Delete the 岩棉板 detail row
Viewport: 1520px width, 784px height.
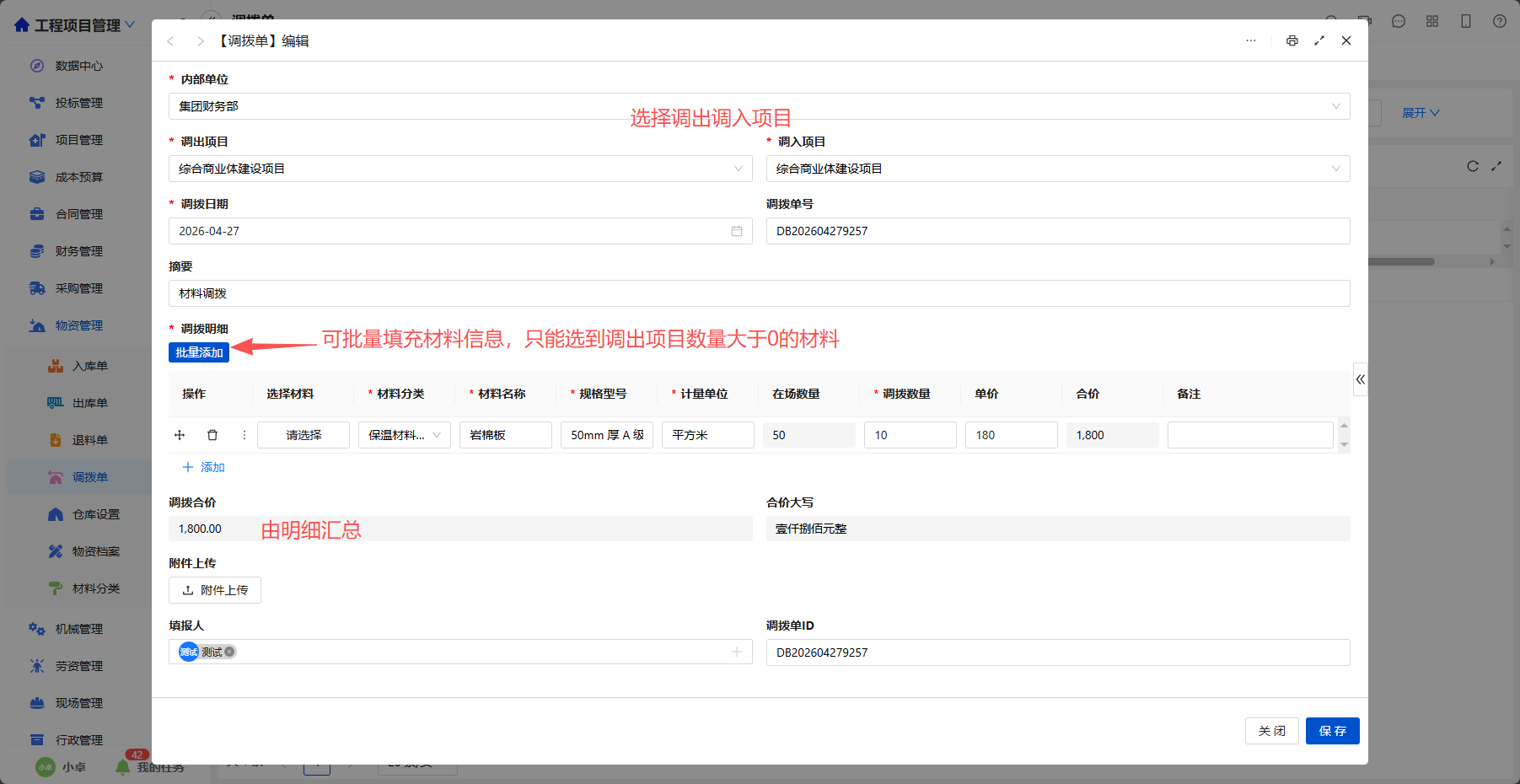click(x=212, y=435)
